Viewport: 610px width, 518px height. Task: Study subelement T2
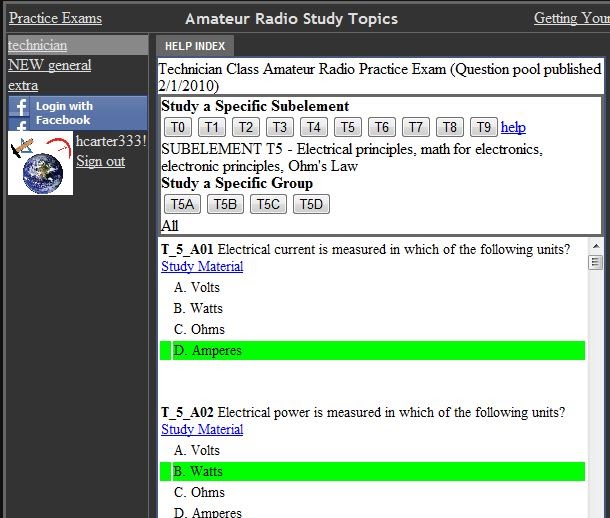(245, 127)
